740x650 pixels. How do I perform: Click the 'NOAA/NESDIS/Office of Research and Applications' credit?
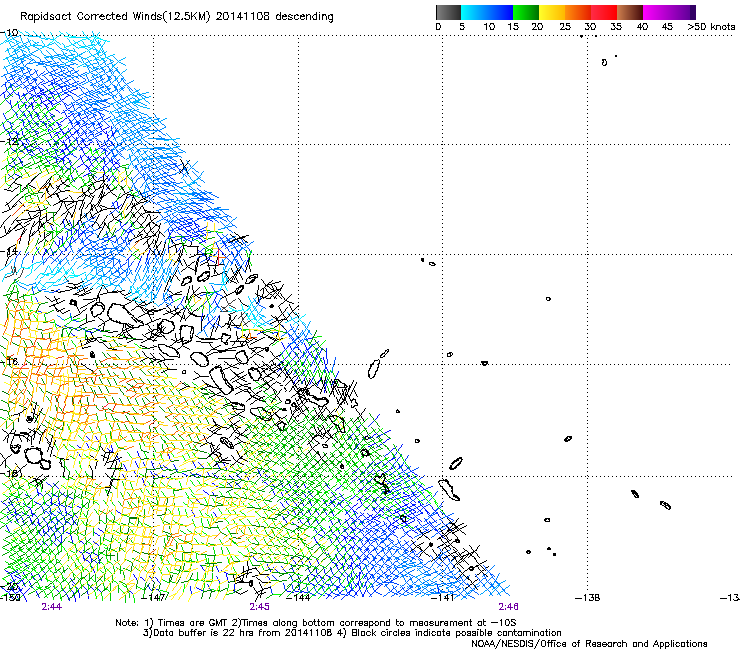[589, 644]
